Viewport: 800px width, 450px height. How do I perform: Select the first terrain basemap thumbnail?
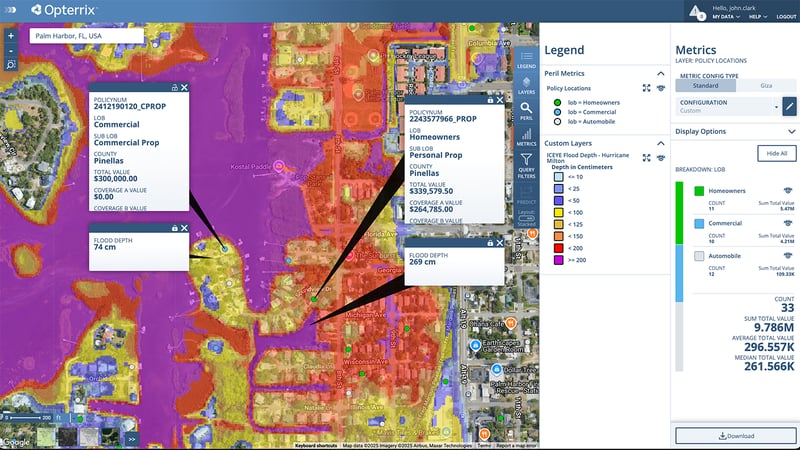[45, 437]
